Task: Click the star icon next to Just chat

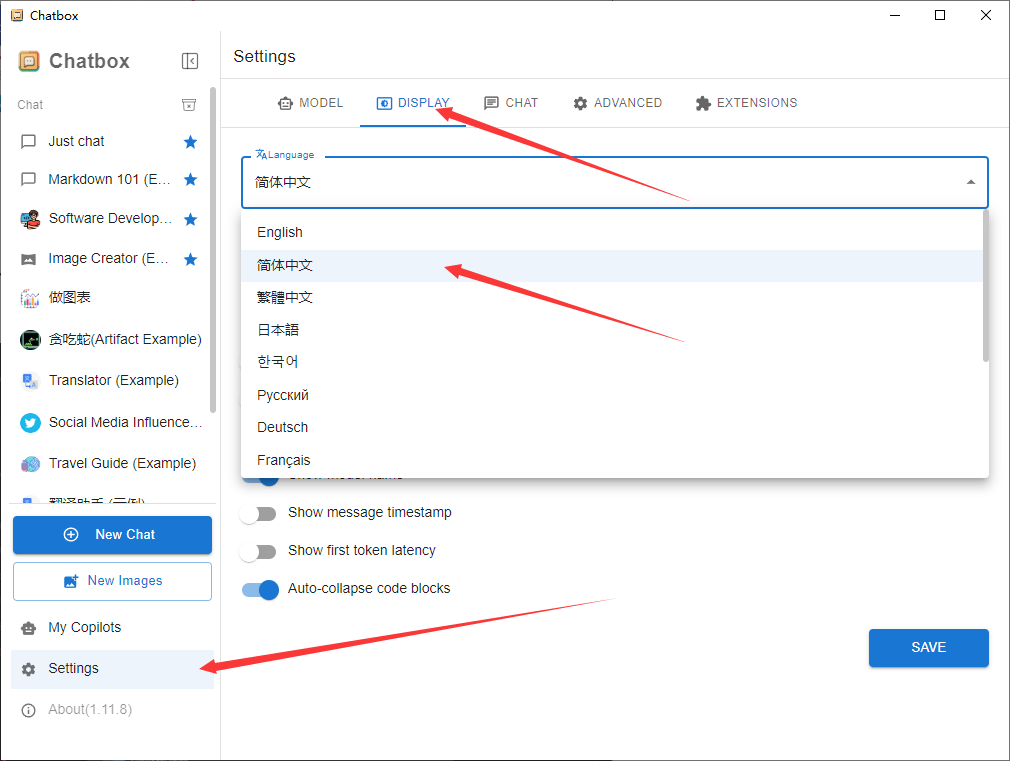Action: pos(190,142)
